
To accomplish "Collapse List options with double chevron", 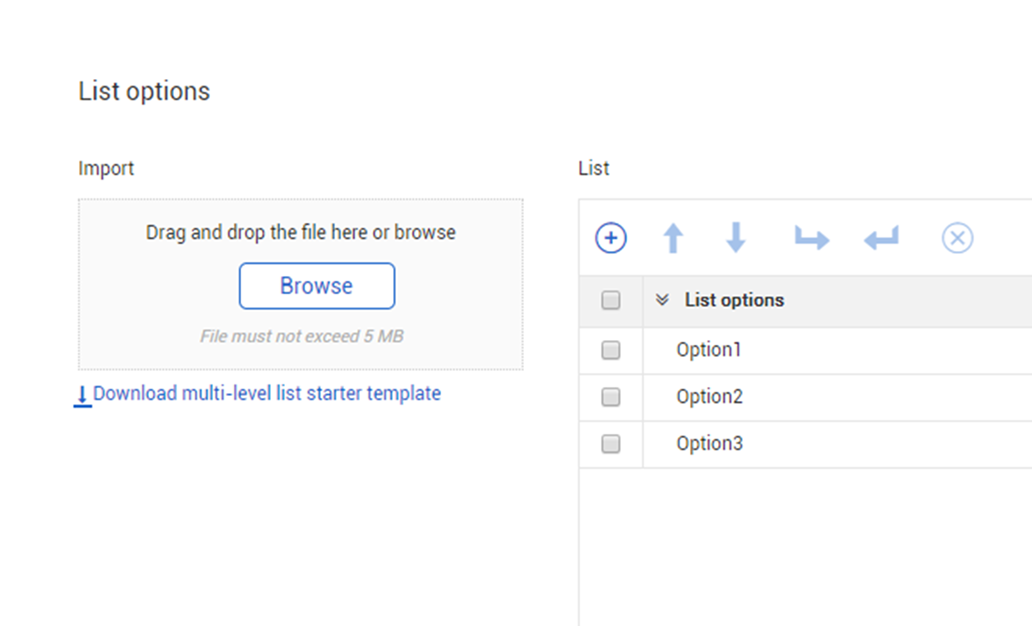I will [x=661, y=300].
